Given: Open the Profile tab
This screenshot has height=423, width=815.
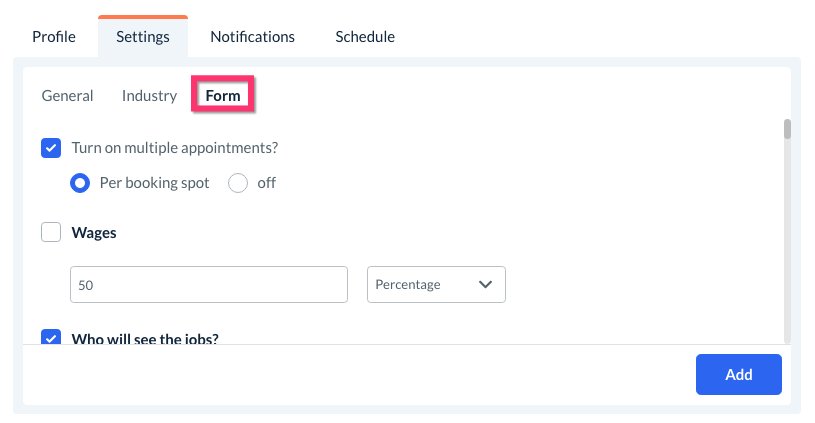Looking at the screenshot, I should tap(54, 37).
